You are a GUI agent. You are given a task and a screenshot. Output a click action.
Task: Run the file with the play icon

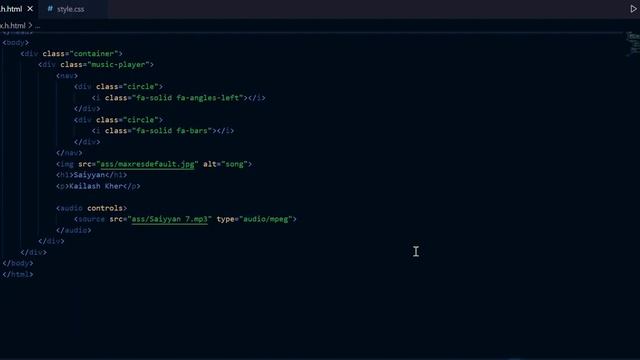(x=633, y=9)
